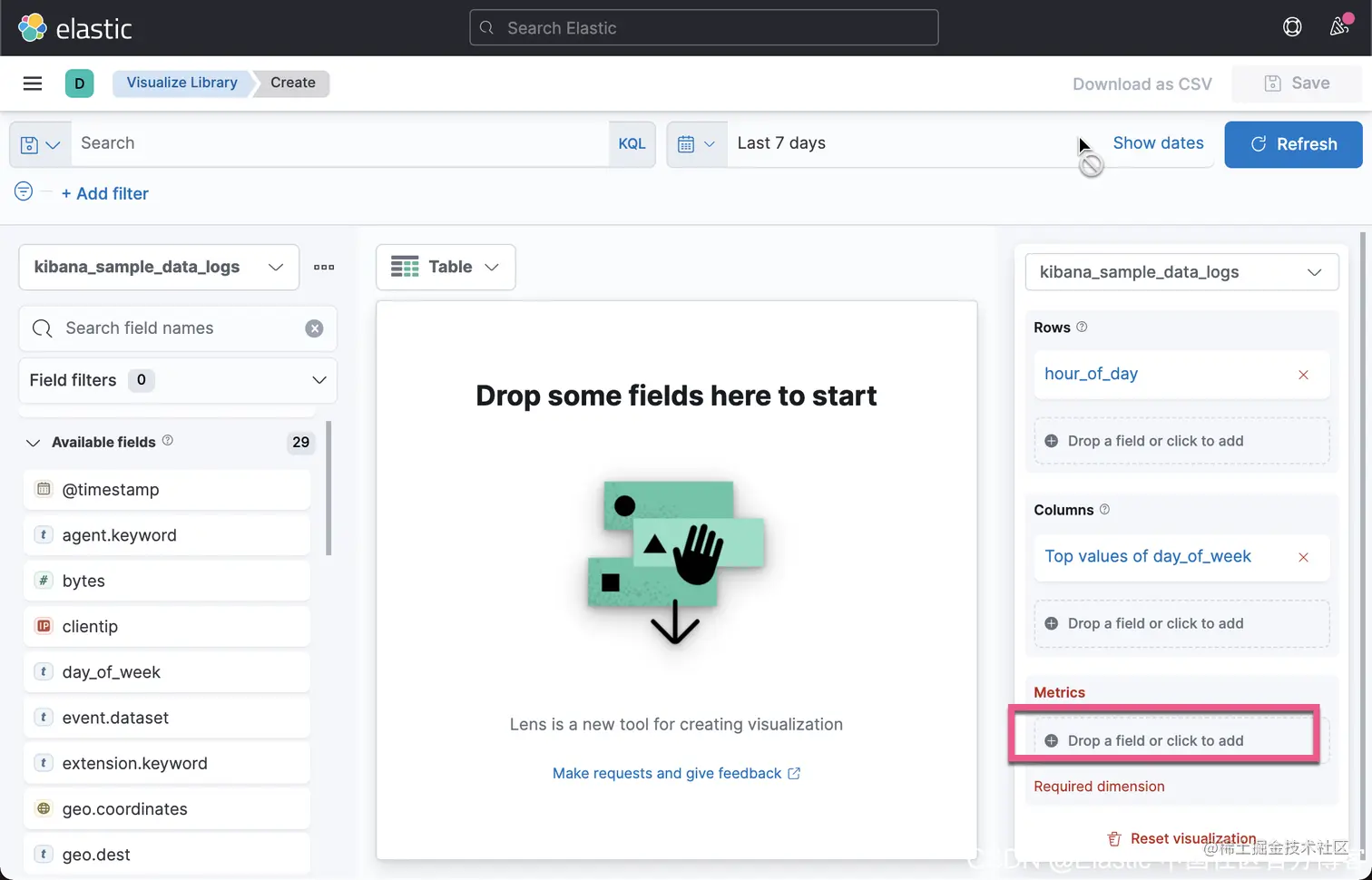
Task: Open the Table chart type dropdown
Action: (x=446, y=267)
